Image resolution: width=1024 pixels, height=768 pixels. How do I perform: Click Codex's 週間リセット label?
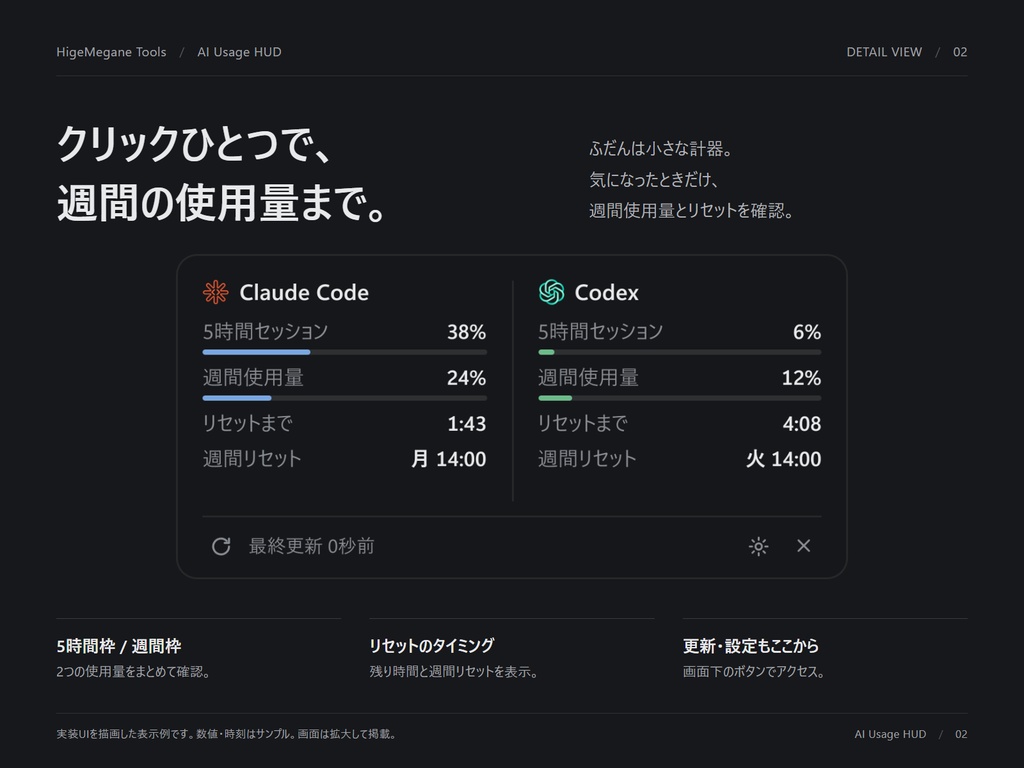[587, 458]
